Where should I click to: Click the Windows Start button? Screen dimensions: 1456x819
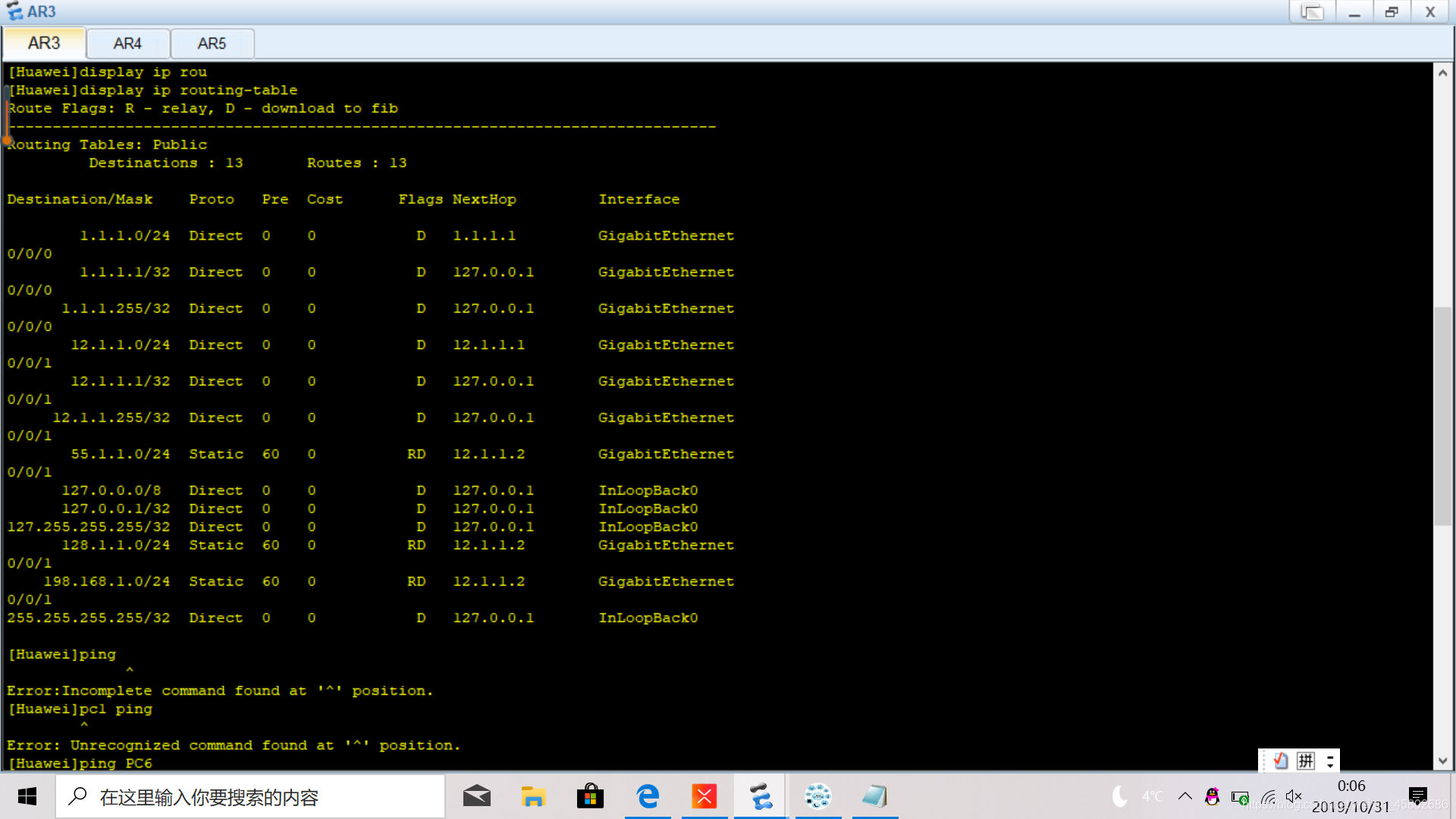(27, 796)
